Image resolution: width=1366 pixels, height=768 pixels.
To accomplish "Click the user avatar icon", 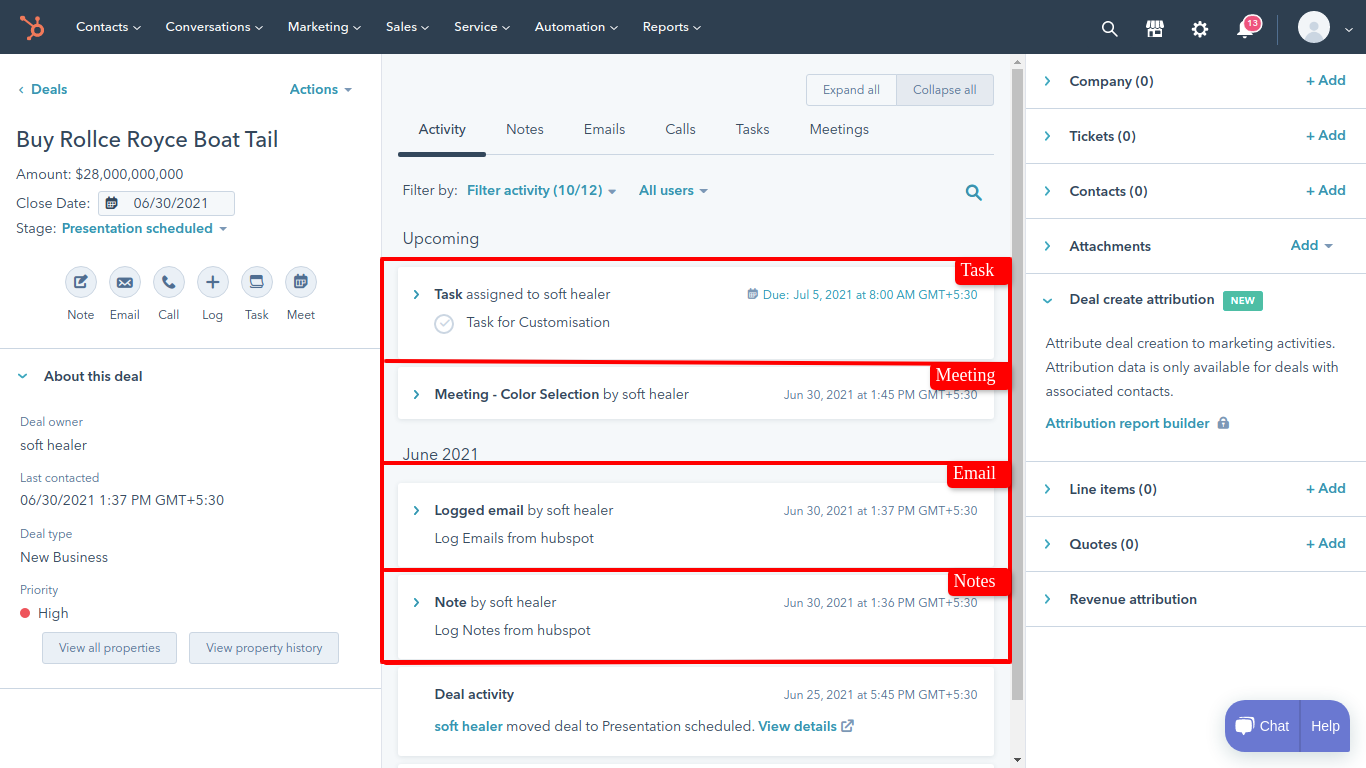I will click(x=1313, y=27).
